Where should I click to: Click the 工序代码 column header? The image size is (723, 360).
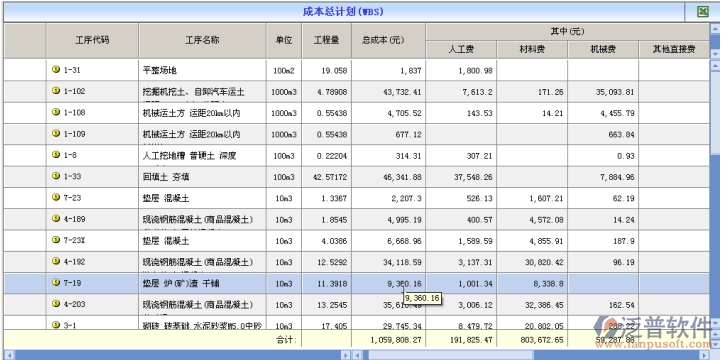(92, 41)
